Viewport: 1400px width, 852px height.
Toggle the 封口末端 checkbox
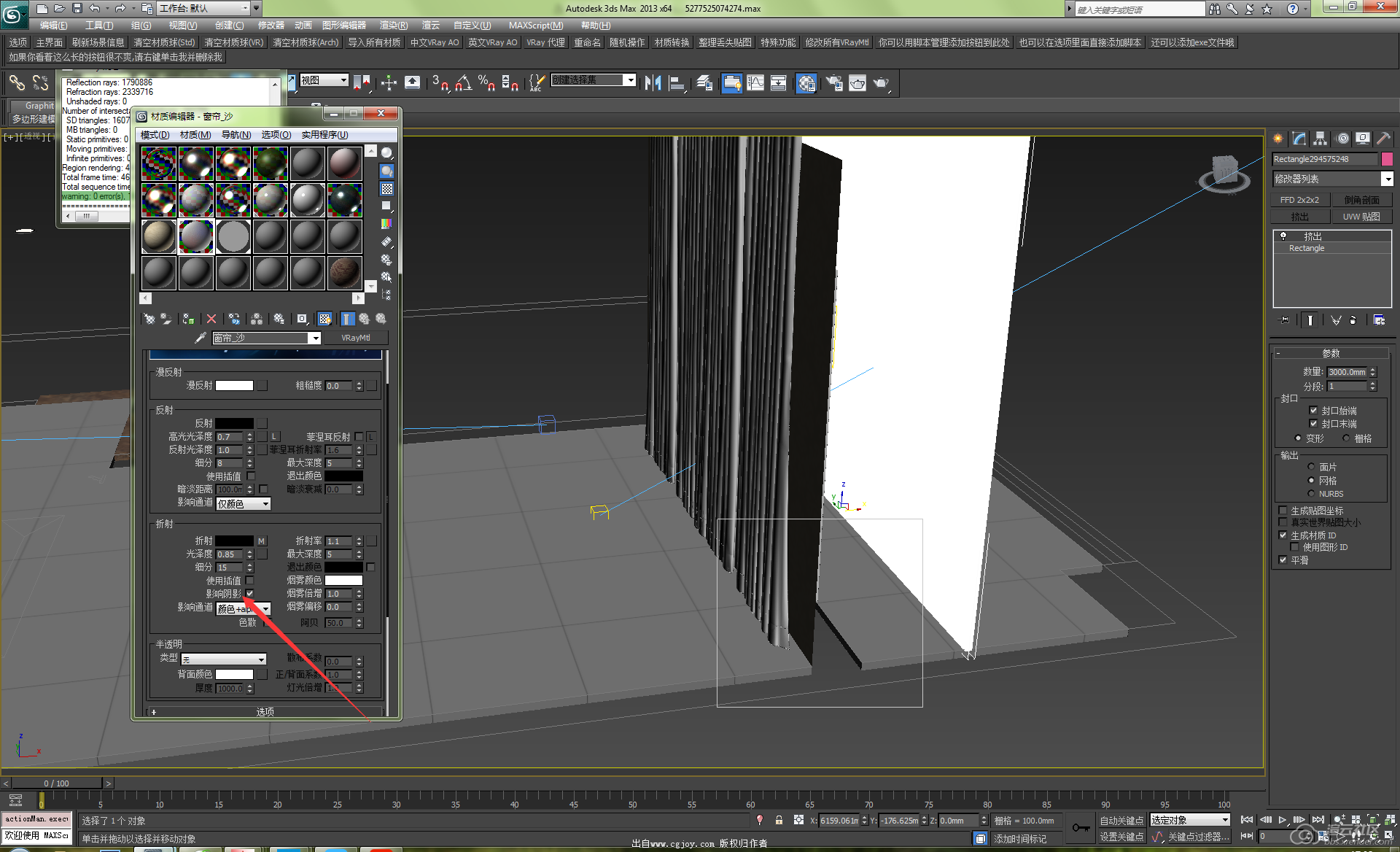(x=1313, y=424)
